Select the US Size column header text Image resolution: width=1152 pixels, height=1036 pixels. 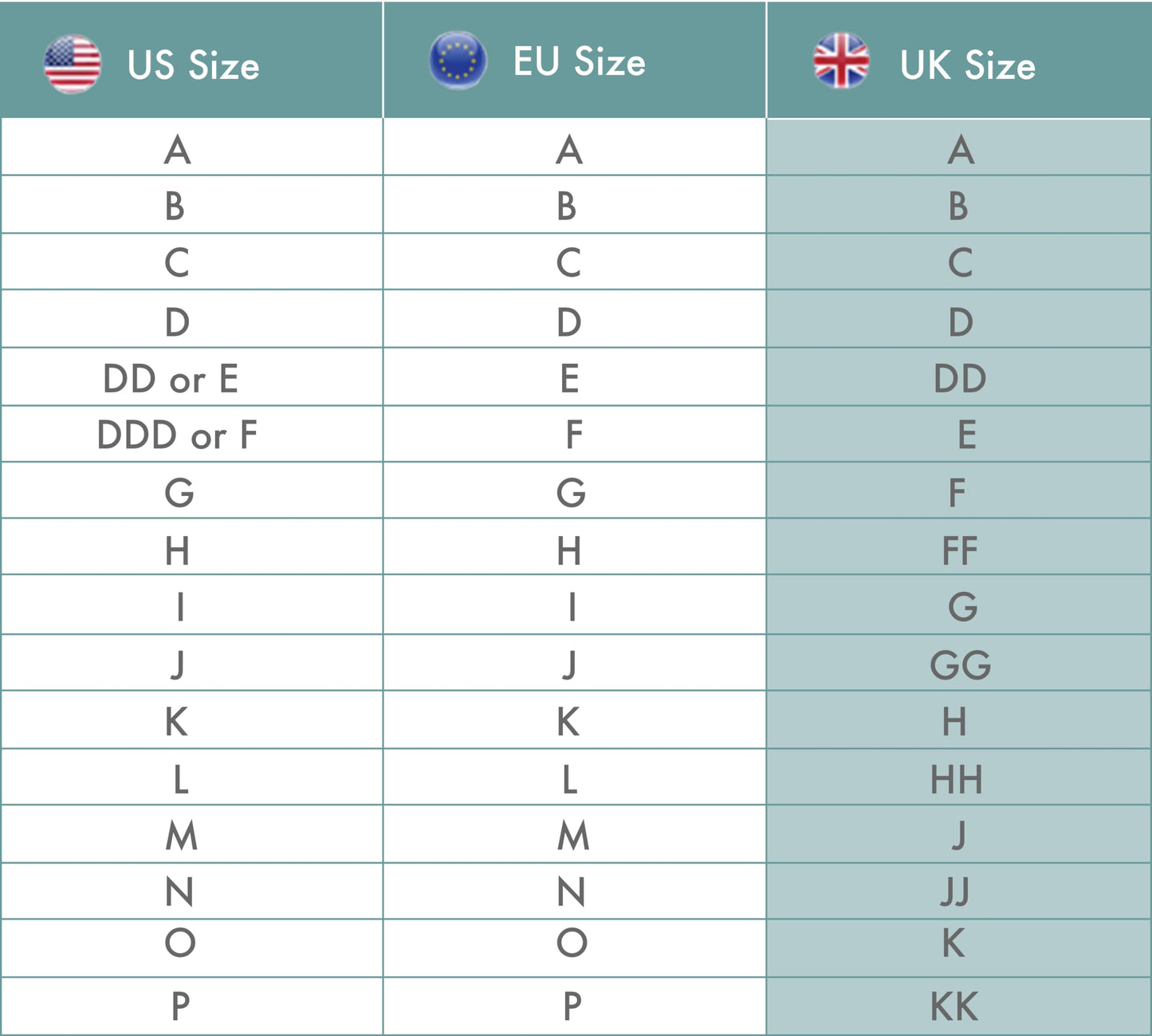tap(193, 65)
